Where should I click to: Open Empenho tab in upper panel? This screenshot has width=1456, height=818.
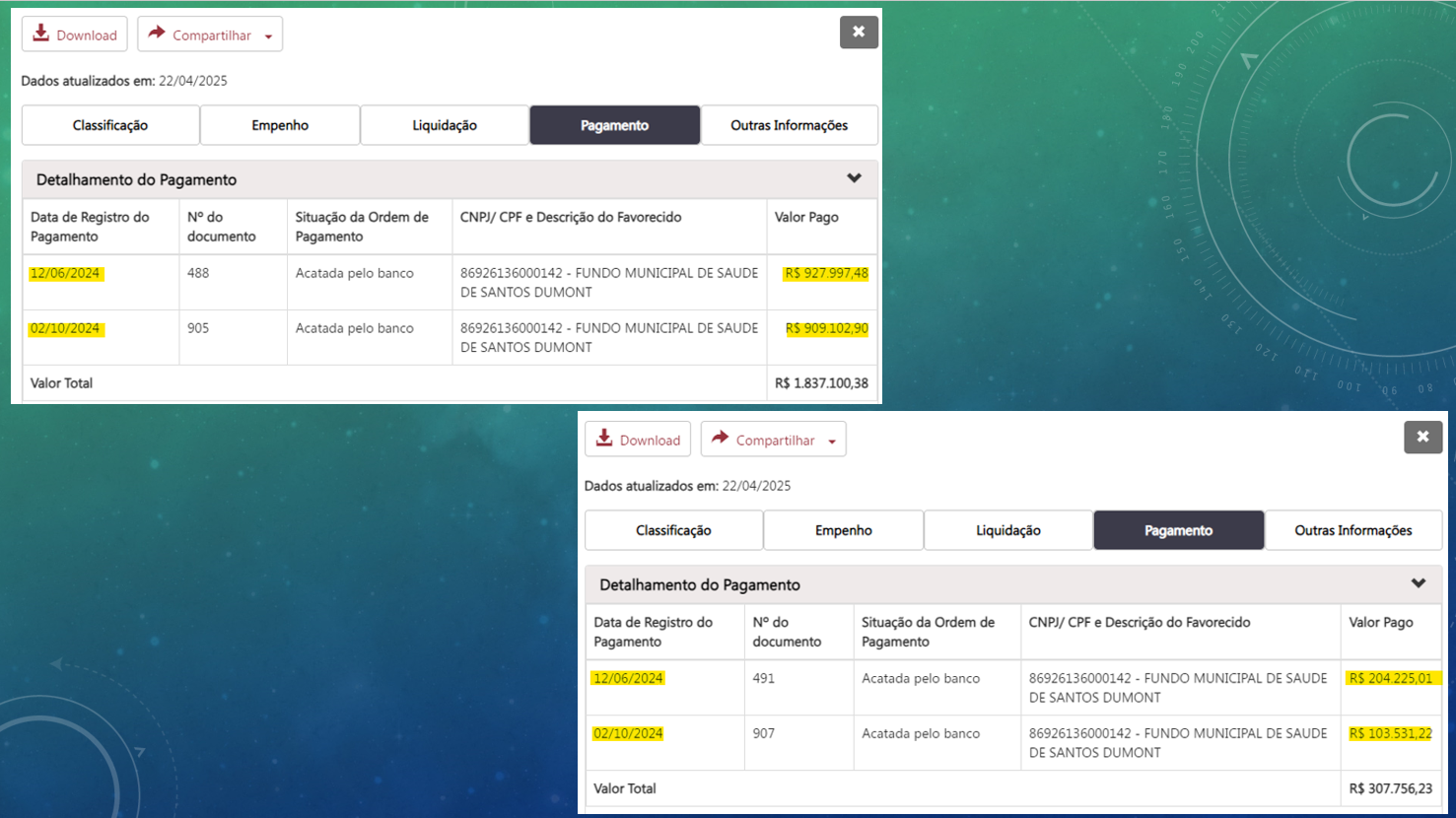coord(280,125)
